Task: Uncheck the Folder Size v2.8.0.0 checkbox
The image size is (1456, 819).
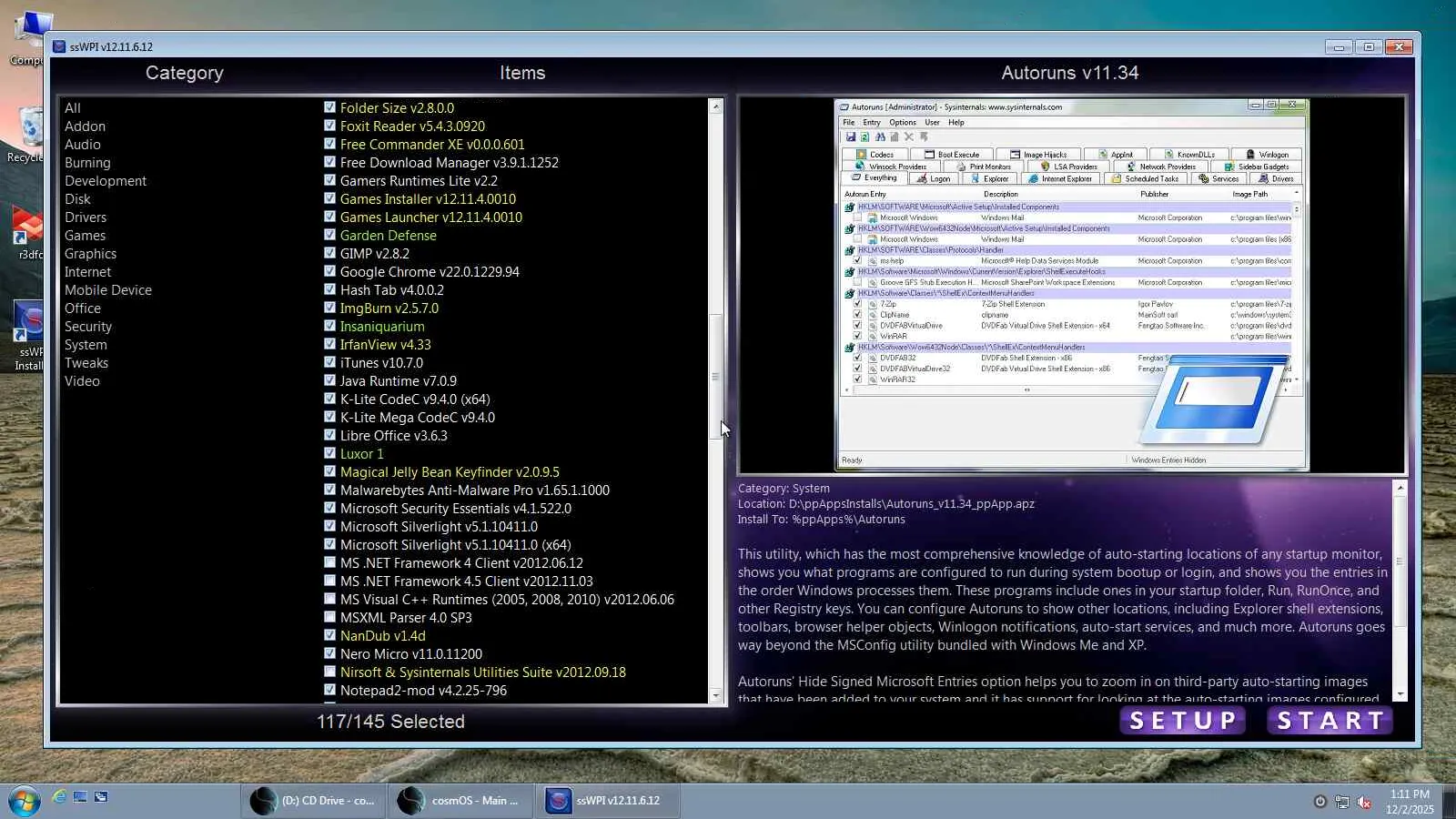Action: click(330, 107)
